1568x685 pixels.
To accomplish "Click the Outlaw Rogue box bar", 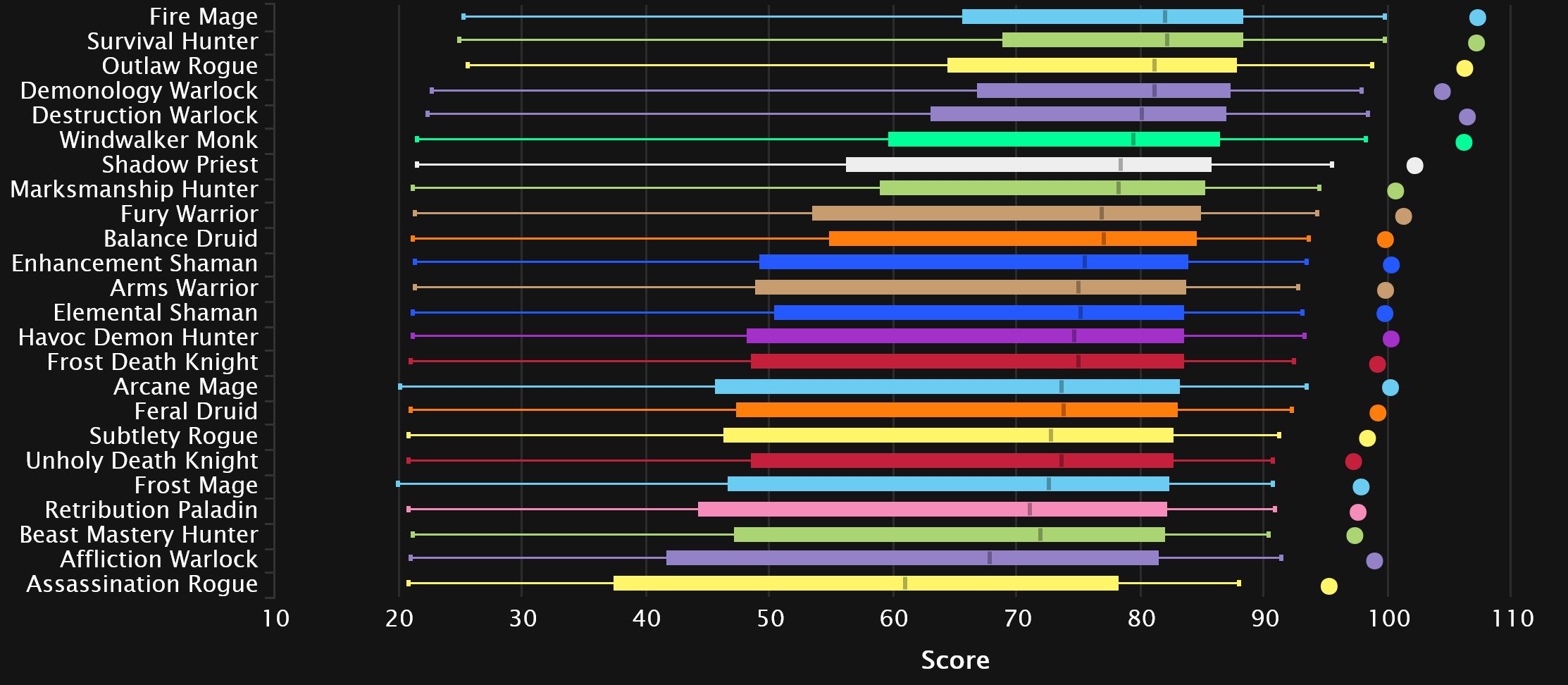I will 1092,66.
